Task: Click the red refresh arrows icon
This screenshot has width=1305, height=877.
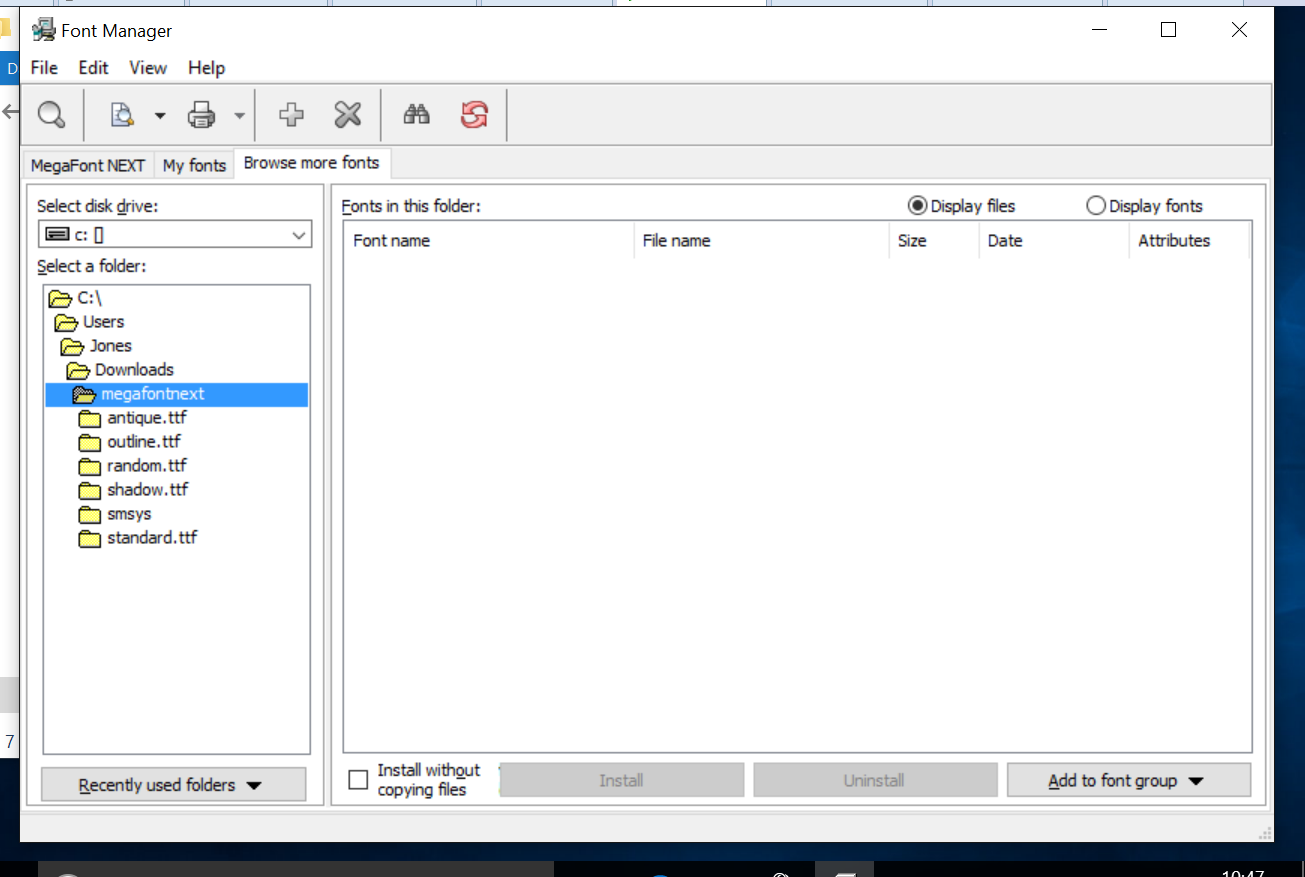Action: tap(474, 115)
